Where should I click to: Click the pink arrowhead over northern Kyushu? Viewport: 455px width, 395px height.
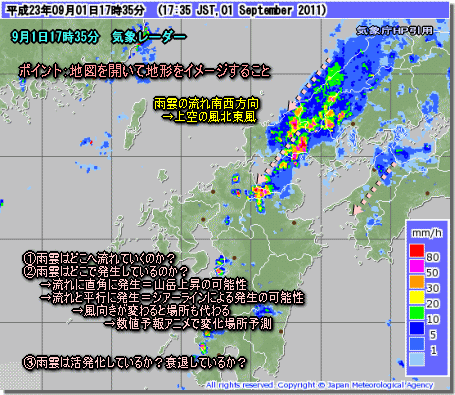point(262,179)
